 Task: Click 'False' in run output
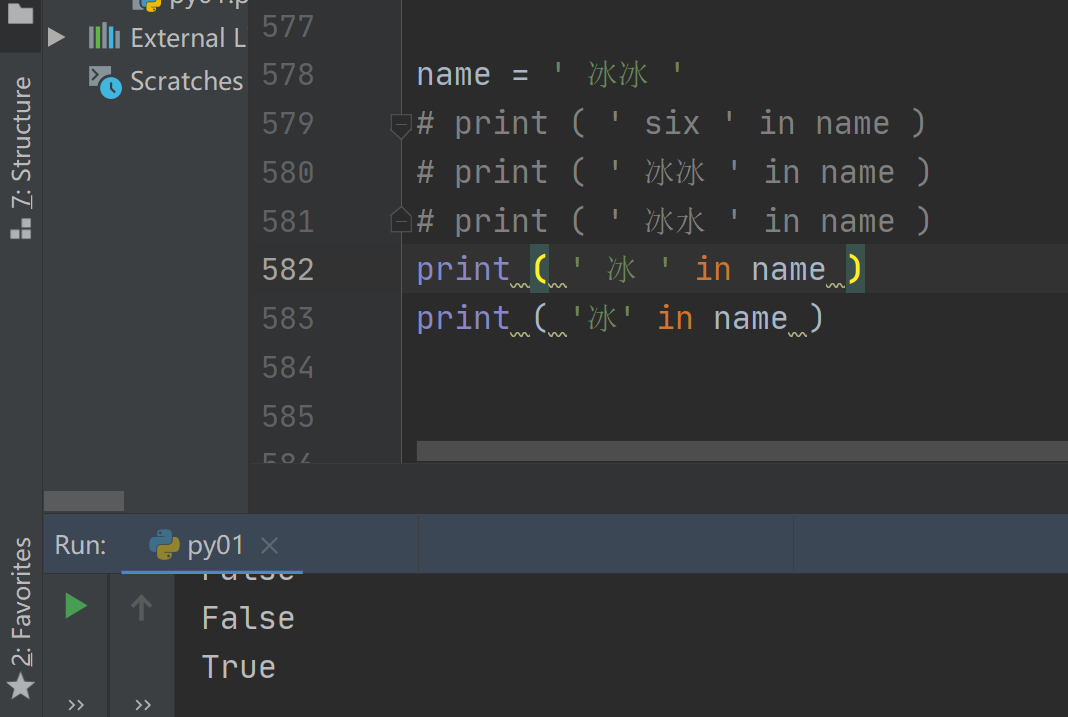pos(249,618)
